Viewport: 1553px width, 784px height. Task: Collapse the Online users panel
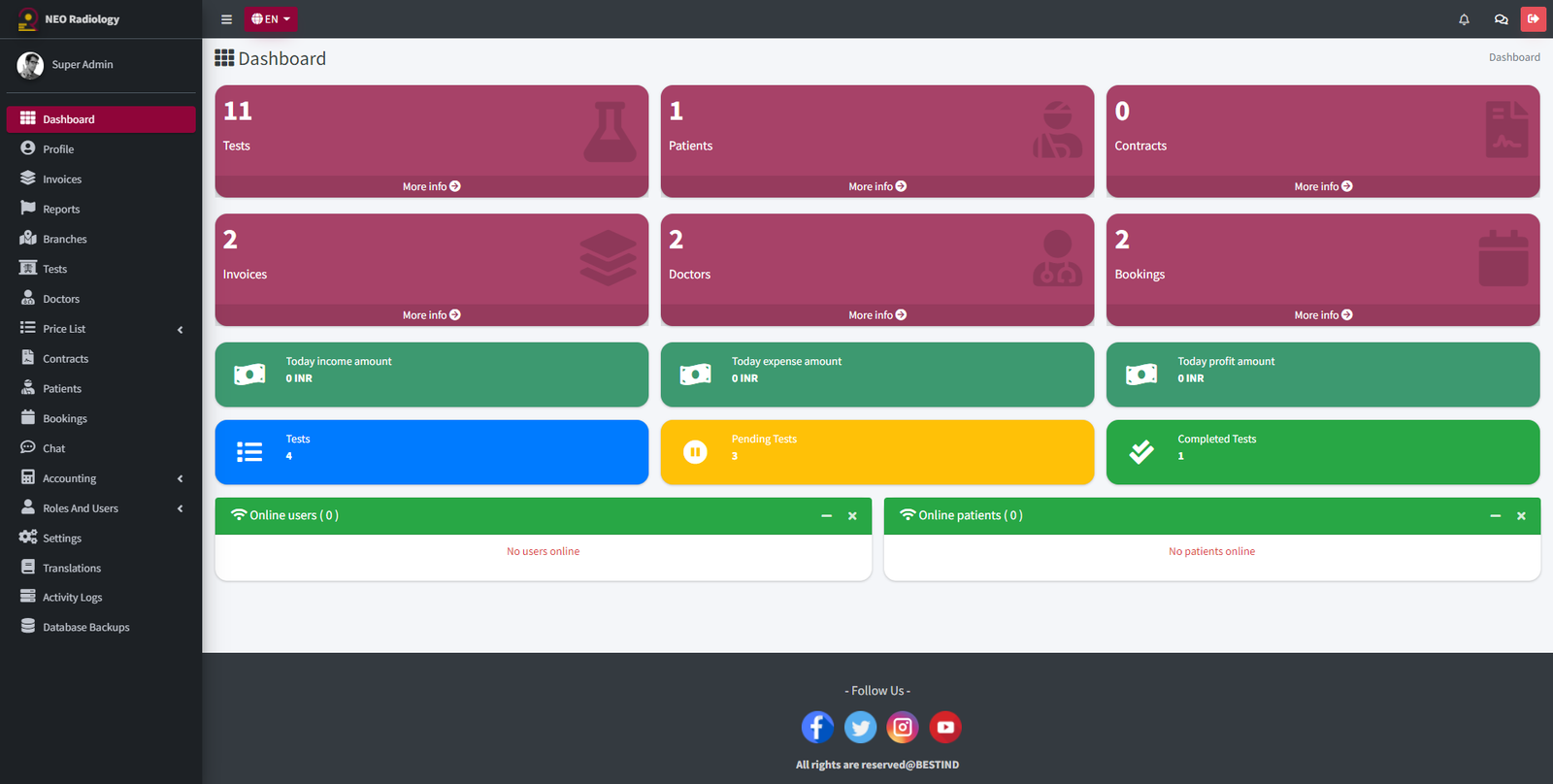pos(826,516)
